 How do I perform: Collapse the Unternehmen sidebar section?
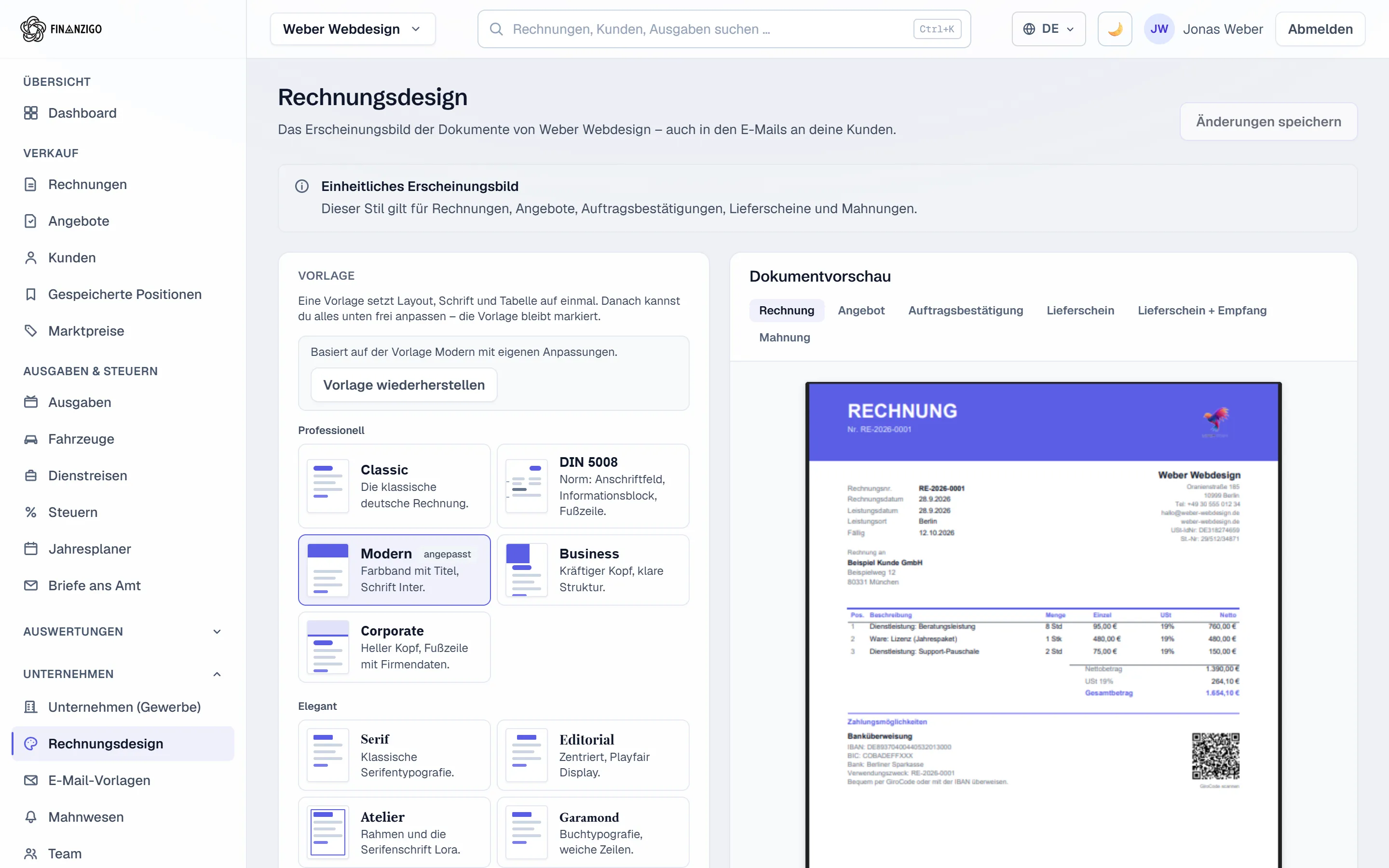point(122,675)
